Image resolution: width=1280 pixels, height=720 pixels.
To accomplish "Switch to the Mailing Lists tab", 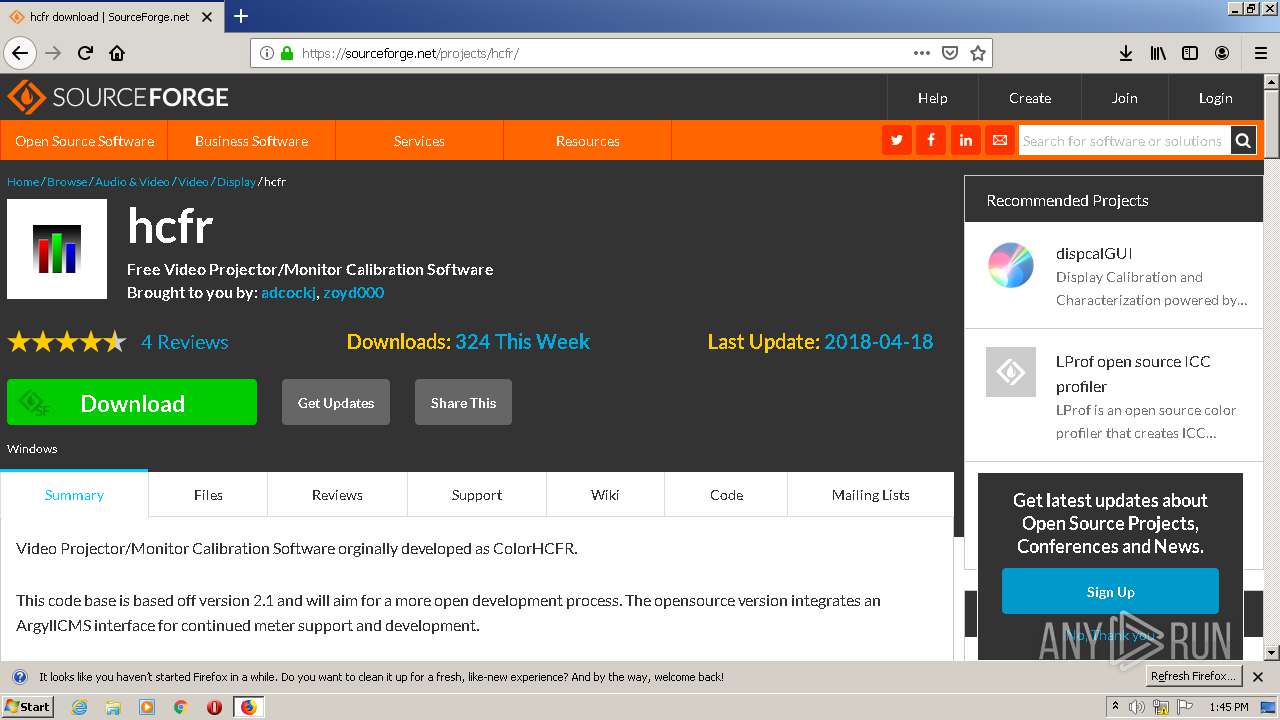I will [x=871, y=495].
